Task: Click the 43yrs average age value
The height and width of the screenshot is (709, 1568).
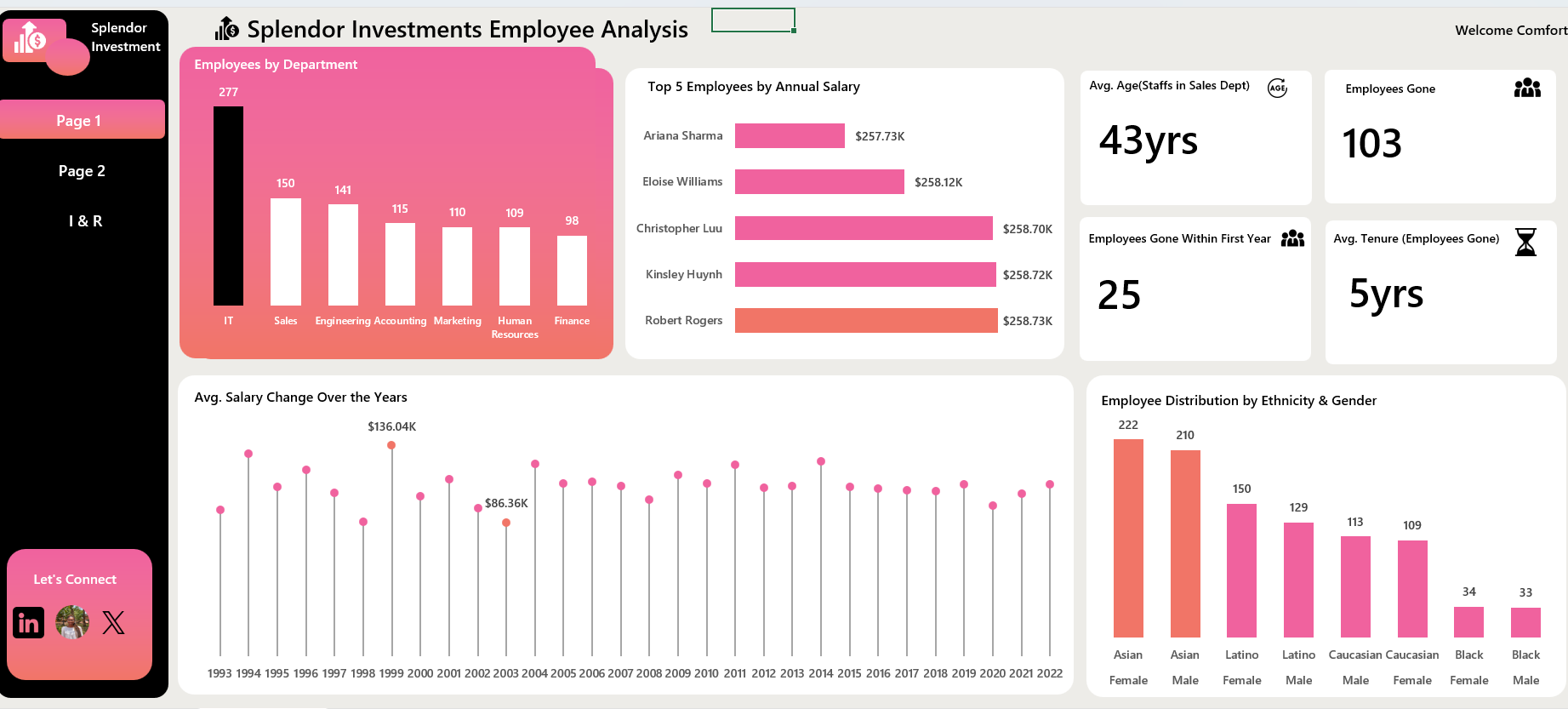Action: 1149,140
